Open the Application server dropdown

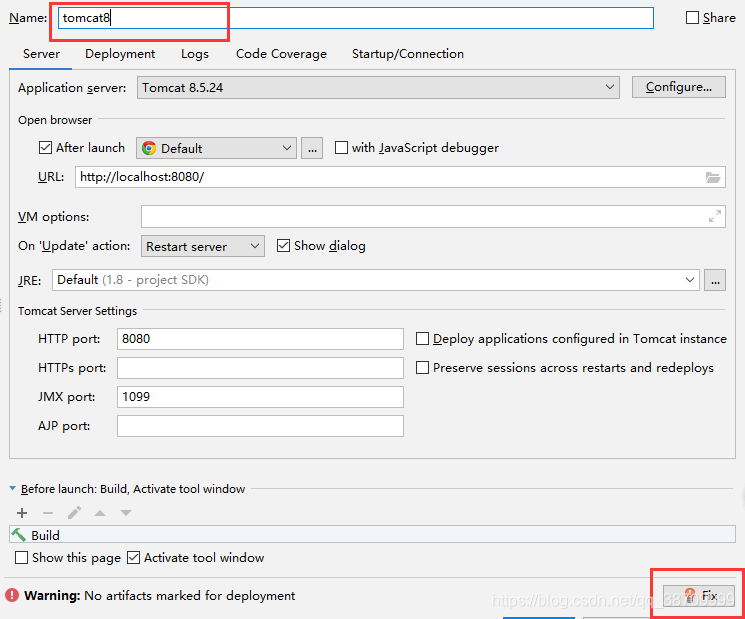[378, 88]
